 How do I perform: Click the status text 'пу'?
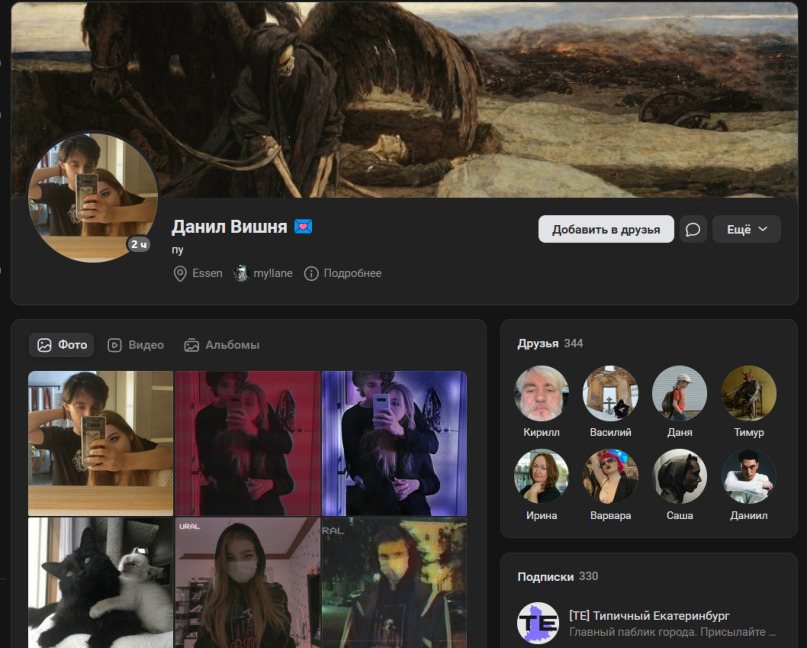[x=177, y=250]
